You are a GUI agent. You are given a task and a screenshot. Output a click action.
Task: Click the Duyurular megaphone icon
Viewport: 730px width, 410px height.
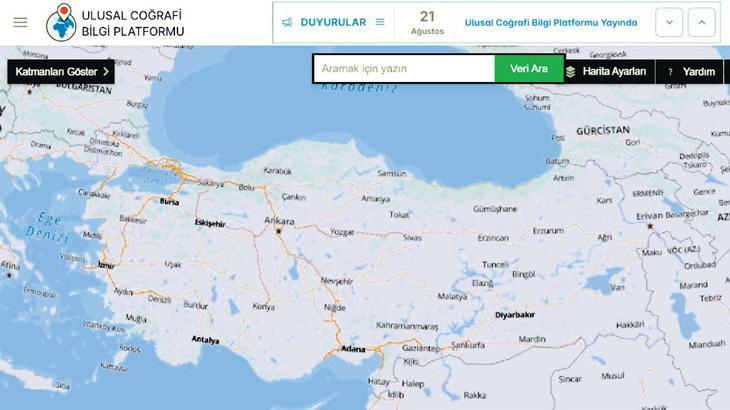pos(288,22)
